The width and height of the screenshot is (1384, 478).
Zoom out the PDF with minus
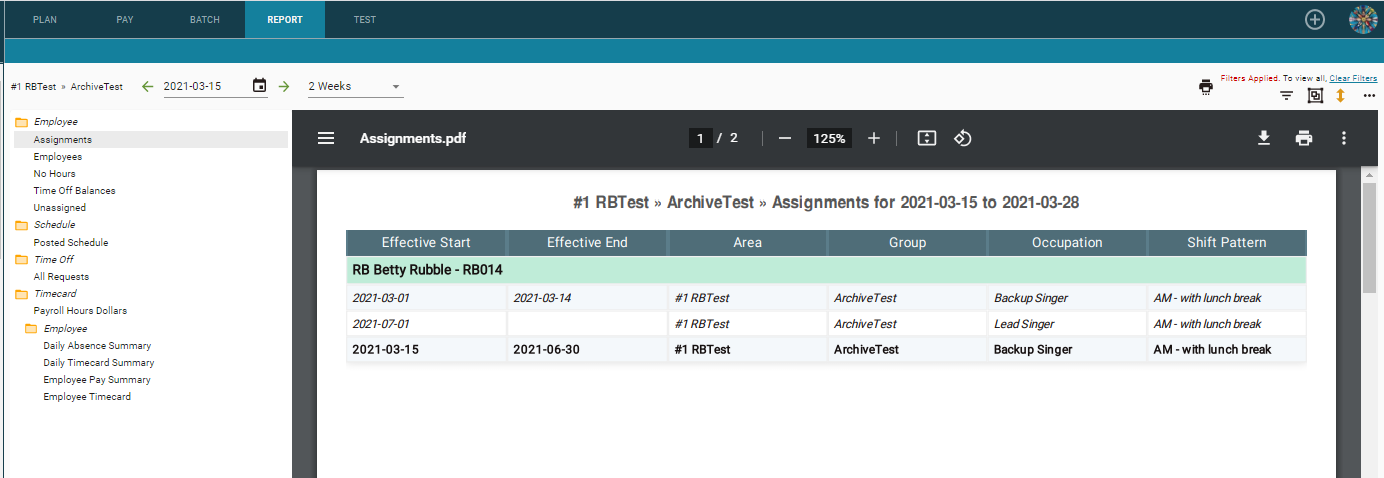[785, 138]
